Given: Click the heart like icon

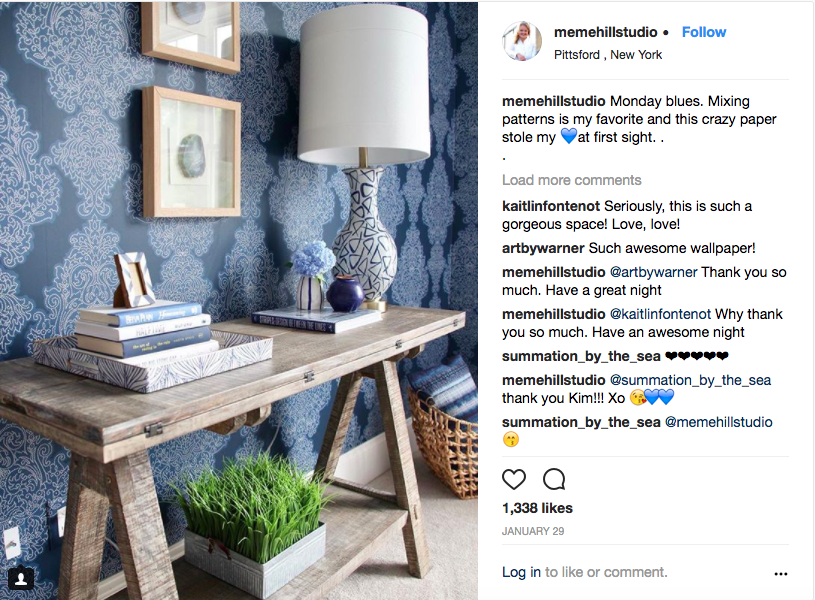Looking at the screenshot, I should pos(514,479).
